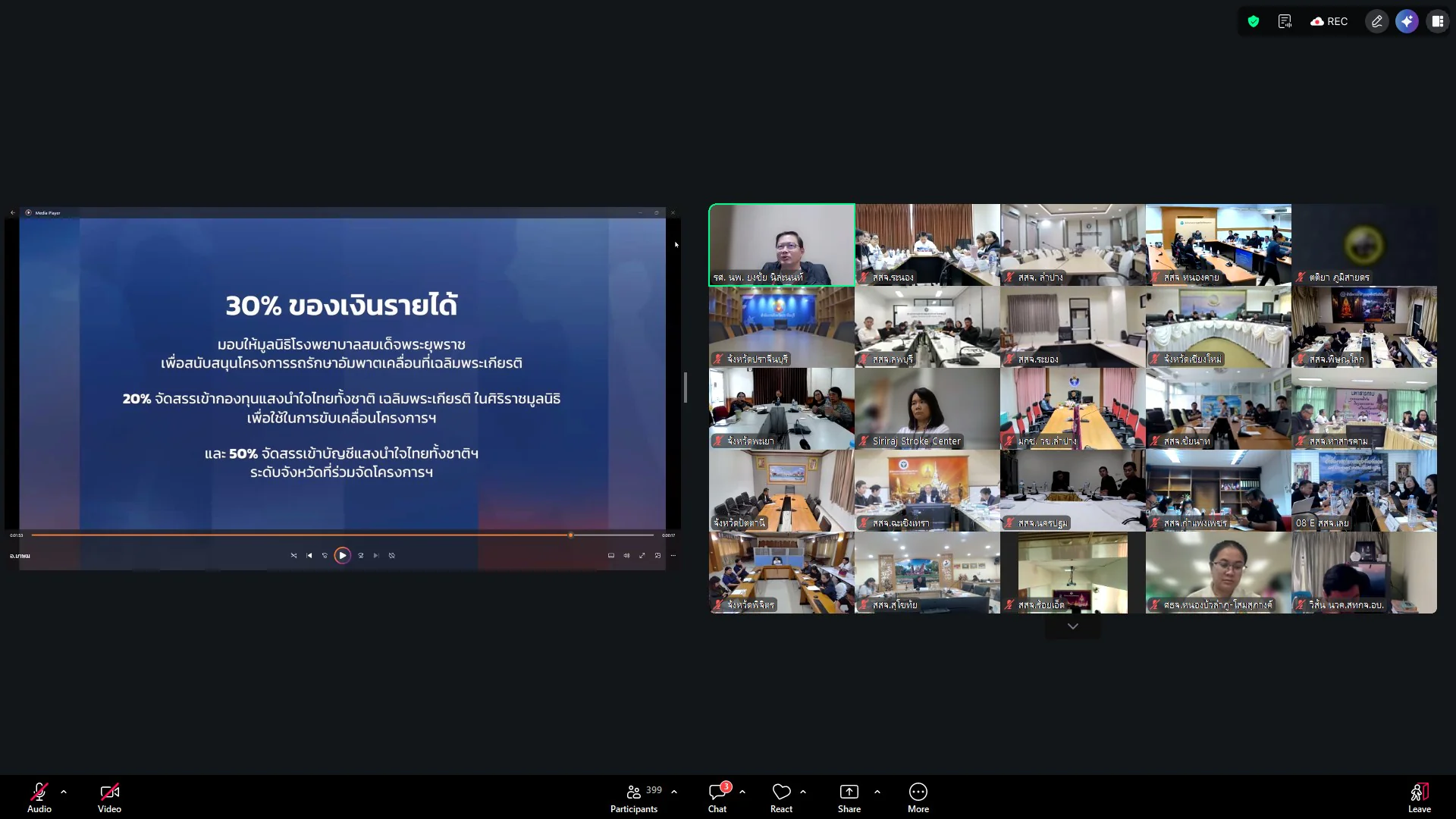This screenshot has height=819, width=1456.
Task: Click Share screen button
Action: coord(849,798)
